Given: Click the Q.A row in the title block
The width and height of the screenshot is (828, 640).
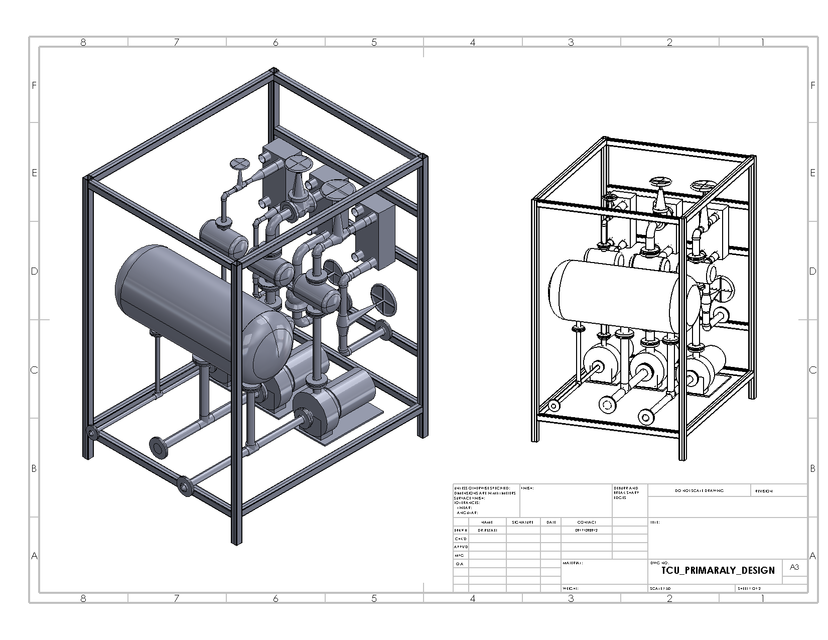Looking at the screenshot, I should [x=457, y=562].
